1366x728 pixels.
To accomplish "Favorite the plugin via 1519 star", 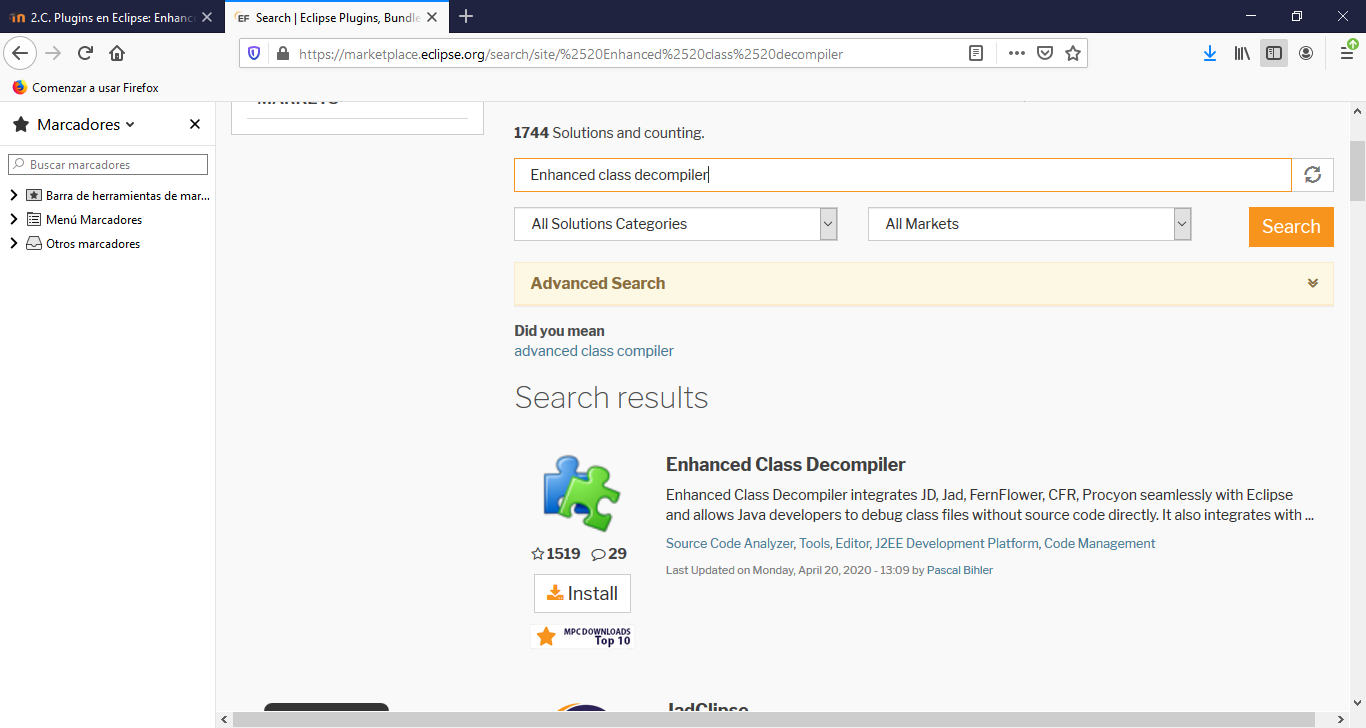I will pyautogui.click(x=556, y=554).
